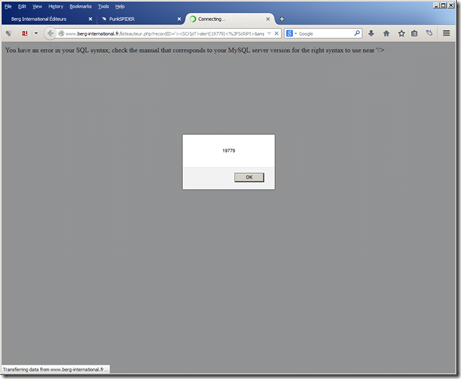
Task: Click the back navigation arrow
Action: (x=50, y=33)
